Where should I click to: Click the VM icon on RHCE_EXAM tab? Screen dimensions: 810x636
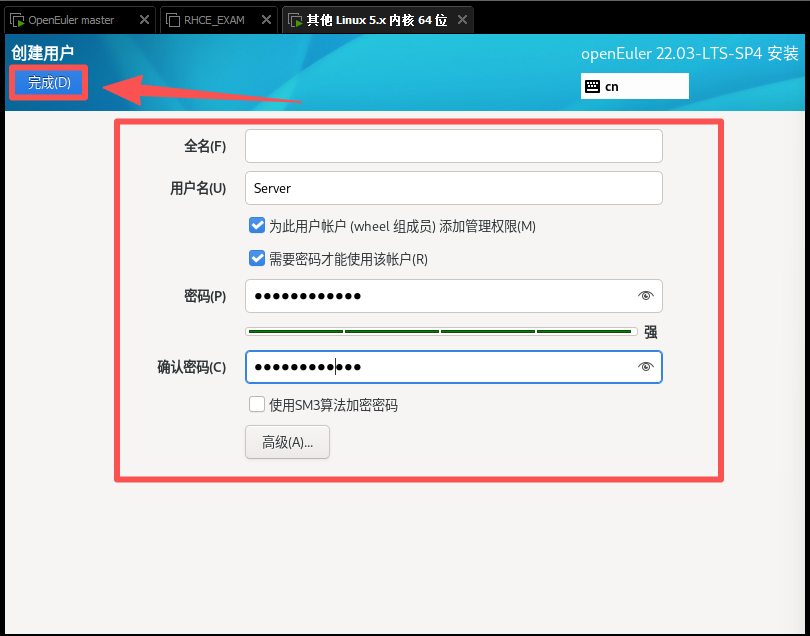click(x=173, y=21)
